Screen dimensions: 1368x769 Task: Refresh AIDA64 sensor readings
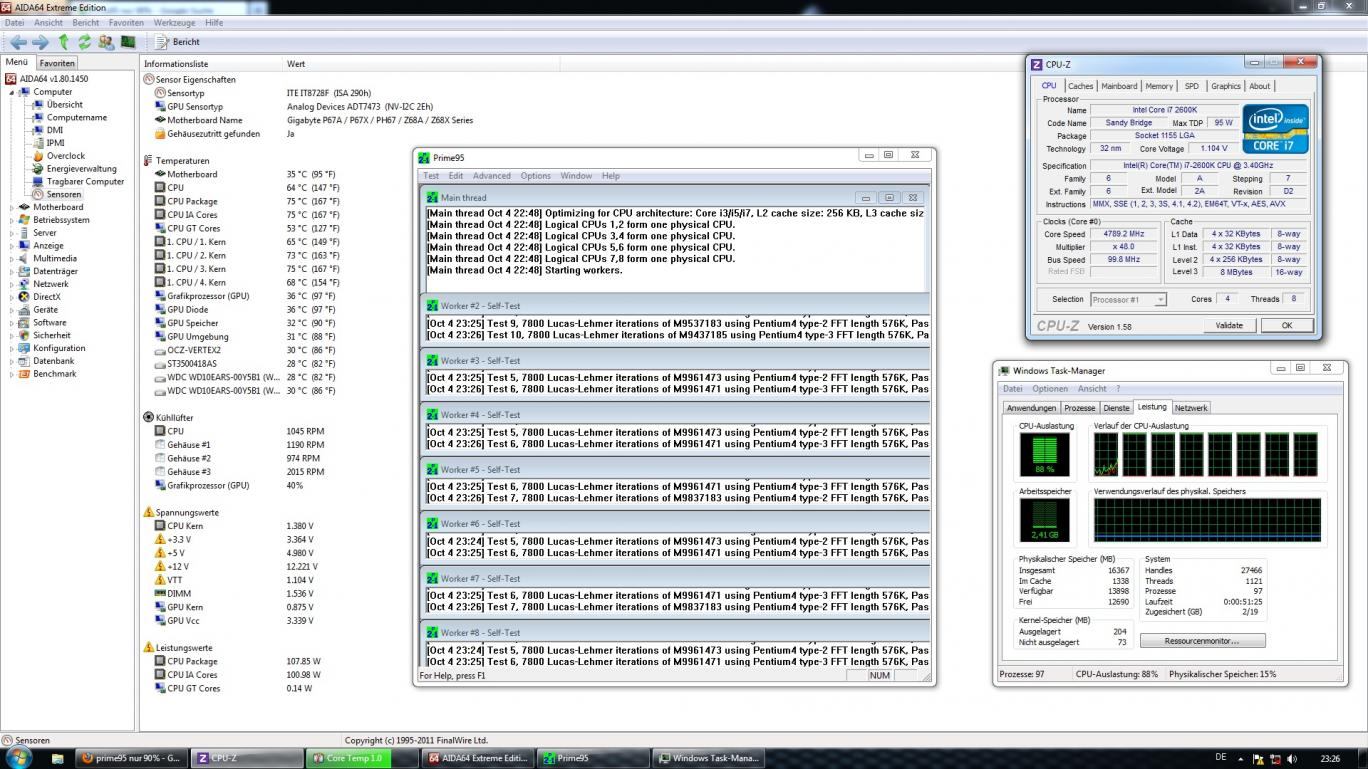coord(85,42)
